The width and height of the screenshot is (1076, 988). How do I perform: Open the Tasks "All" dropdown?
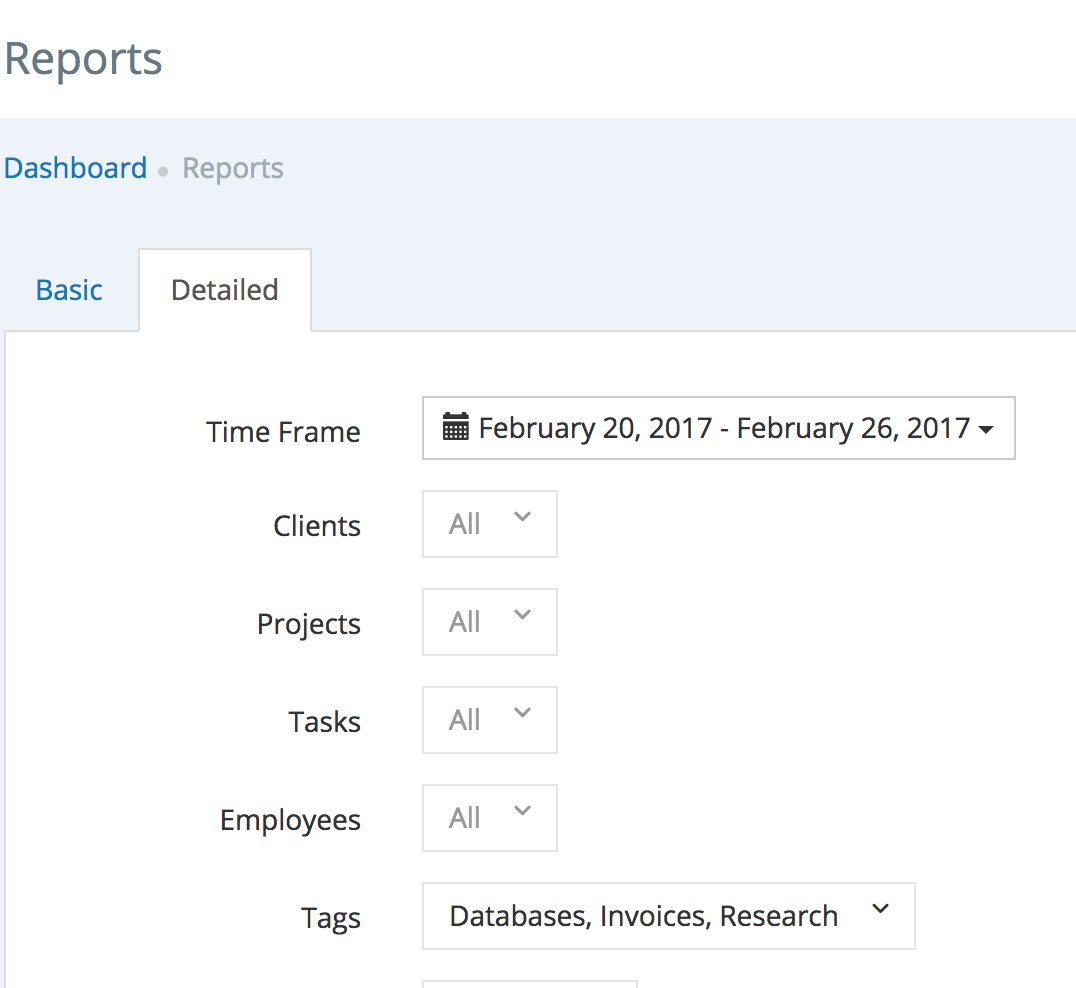[x=489, y=720]
